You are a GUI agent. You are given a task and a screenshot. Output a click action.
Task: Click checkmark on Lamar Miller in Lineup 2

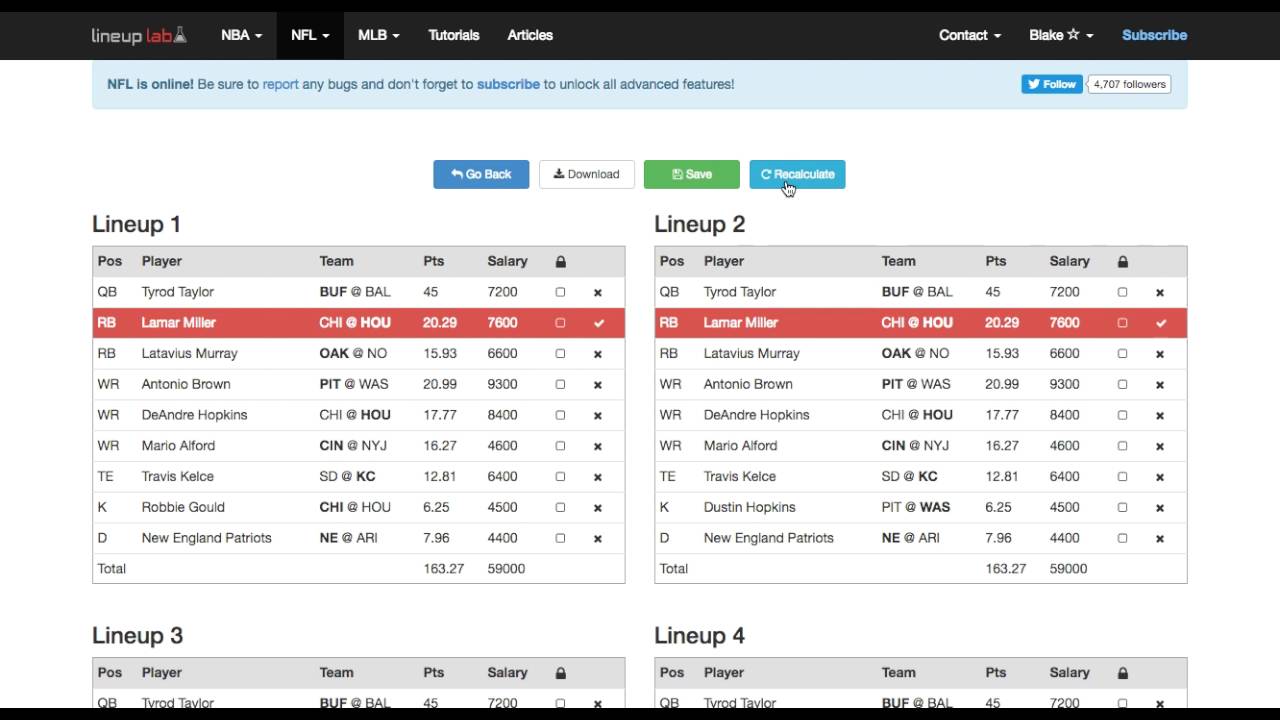1160,323
